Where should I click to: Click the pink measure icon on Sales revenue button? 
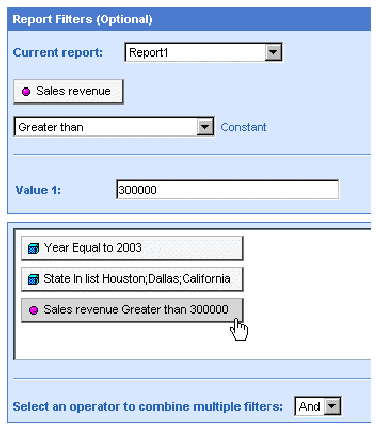click(26, 91)
